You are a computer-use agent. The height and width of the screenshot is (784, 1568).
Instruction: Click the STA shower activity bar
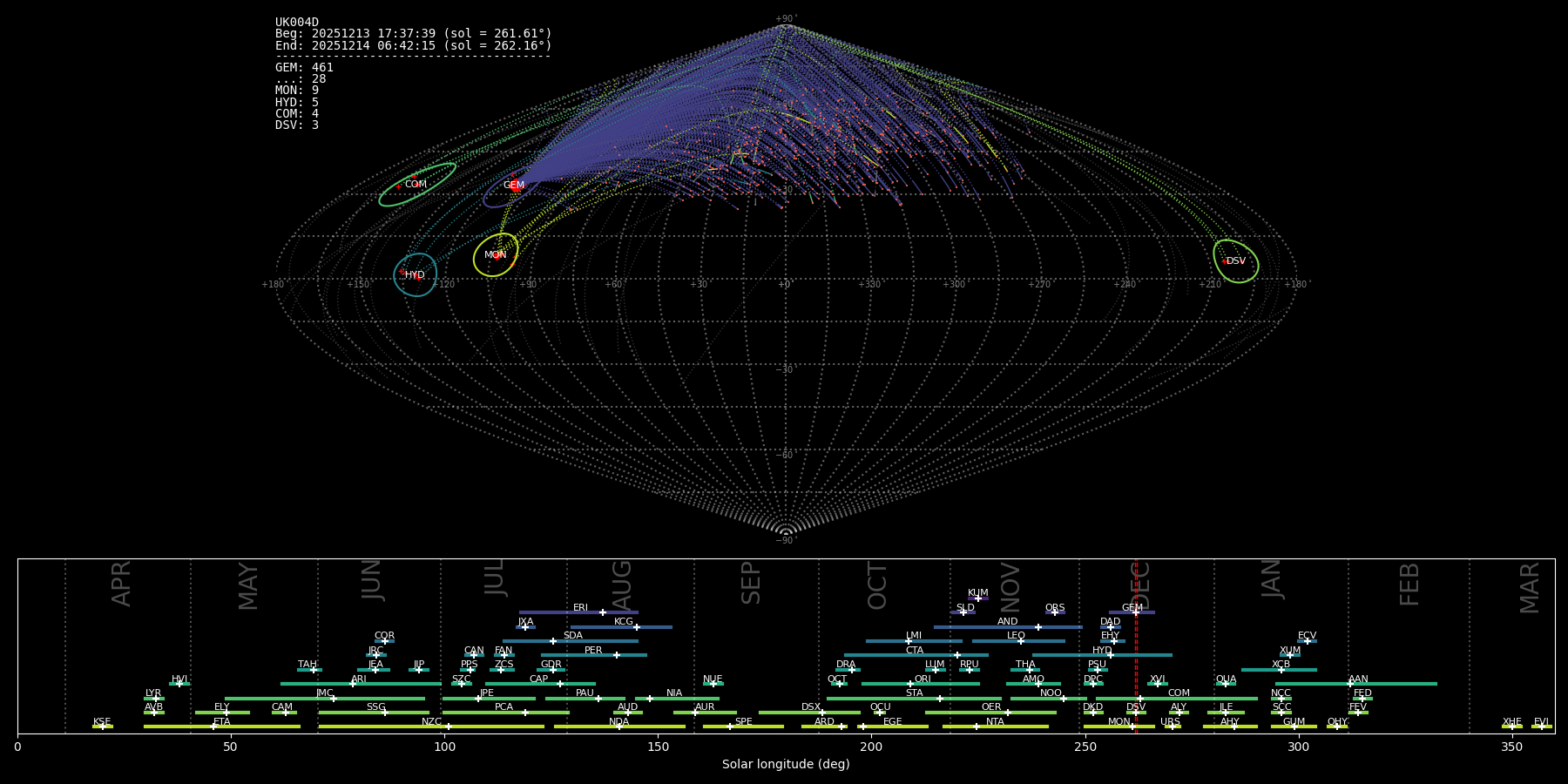tap(914, 699)
